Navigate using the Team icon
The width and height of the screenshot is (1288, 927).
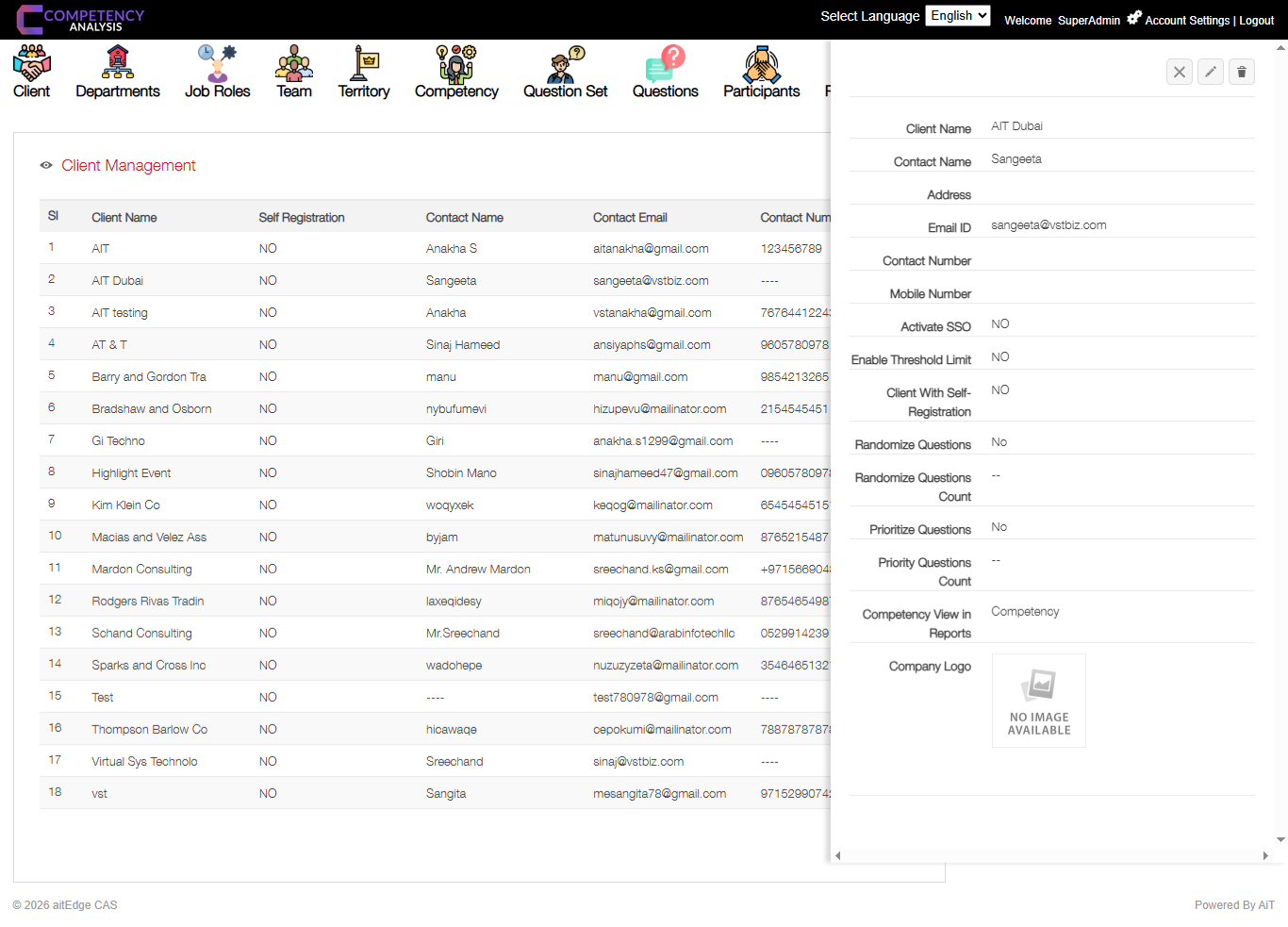pos(293,71)
